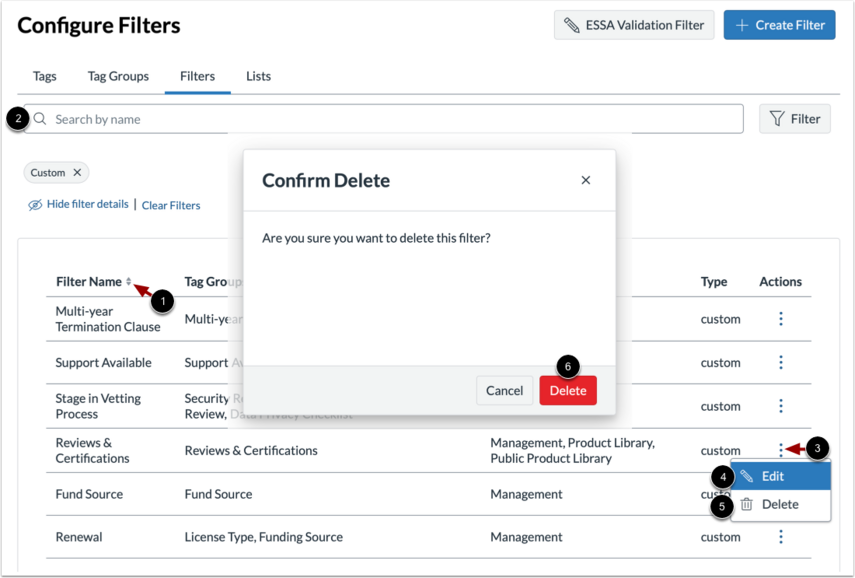Click the Support Available filter name
This screenshot has height=578, width=855.
pos(104,363)
